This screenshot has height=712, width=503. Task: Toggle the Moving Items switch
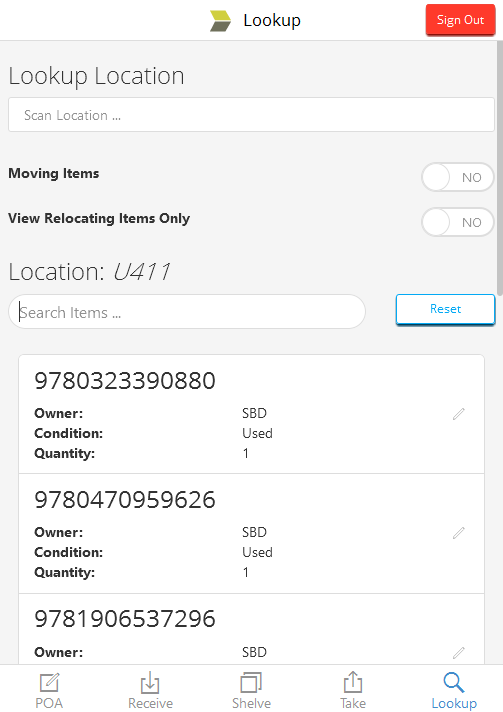pyautogui.click(x=458, y=177)
